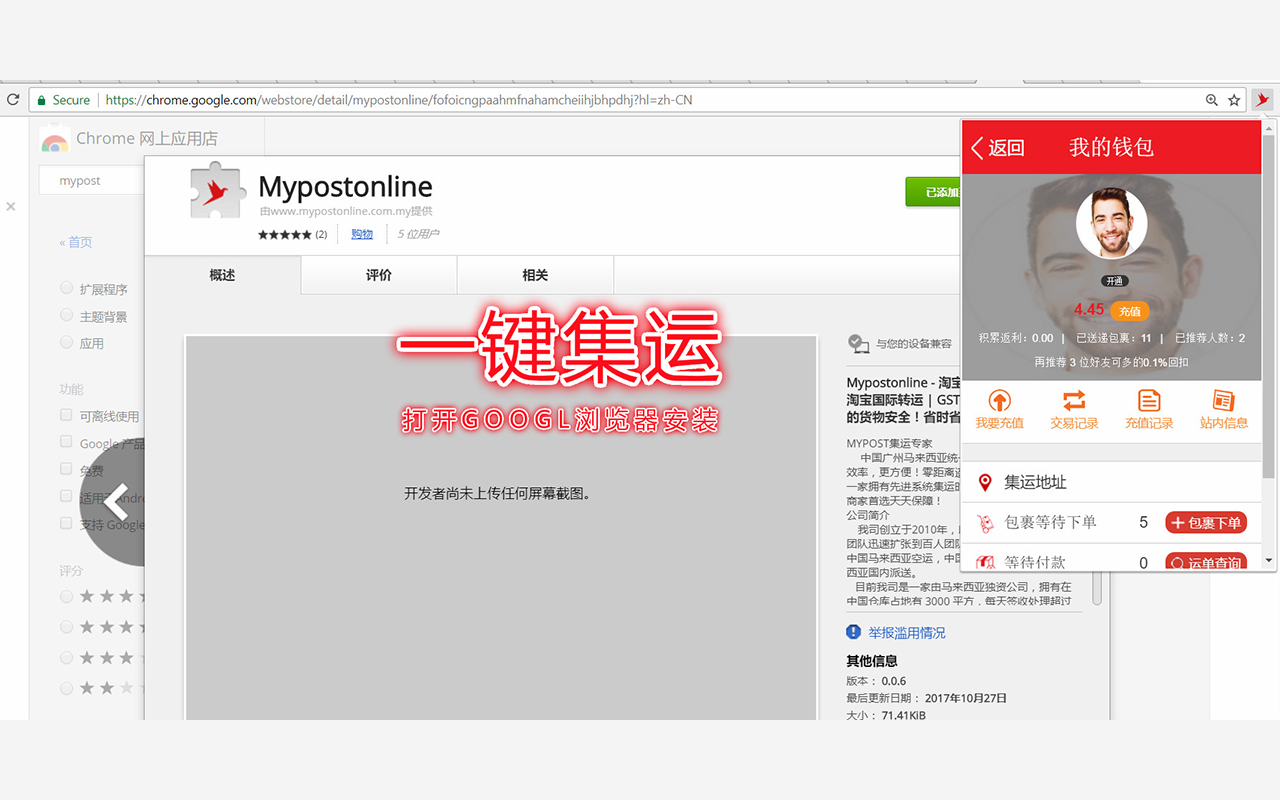Click the 运单查询 button
This screenshot has height=800, width=1280.
coord(1206,562)
